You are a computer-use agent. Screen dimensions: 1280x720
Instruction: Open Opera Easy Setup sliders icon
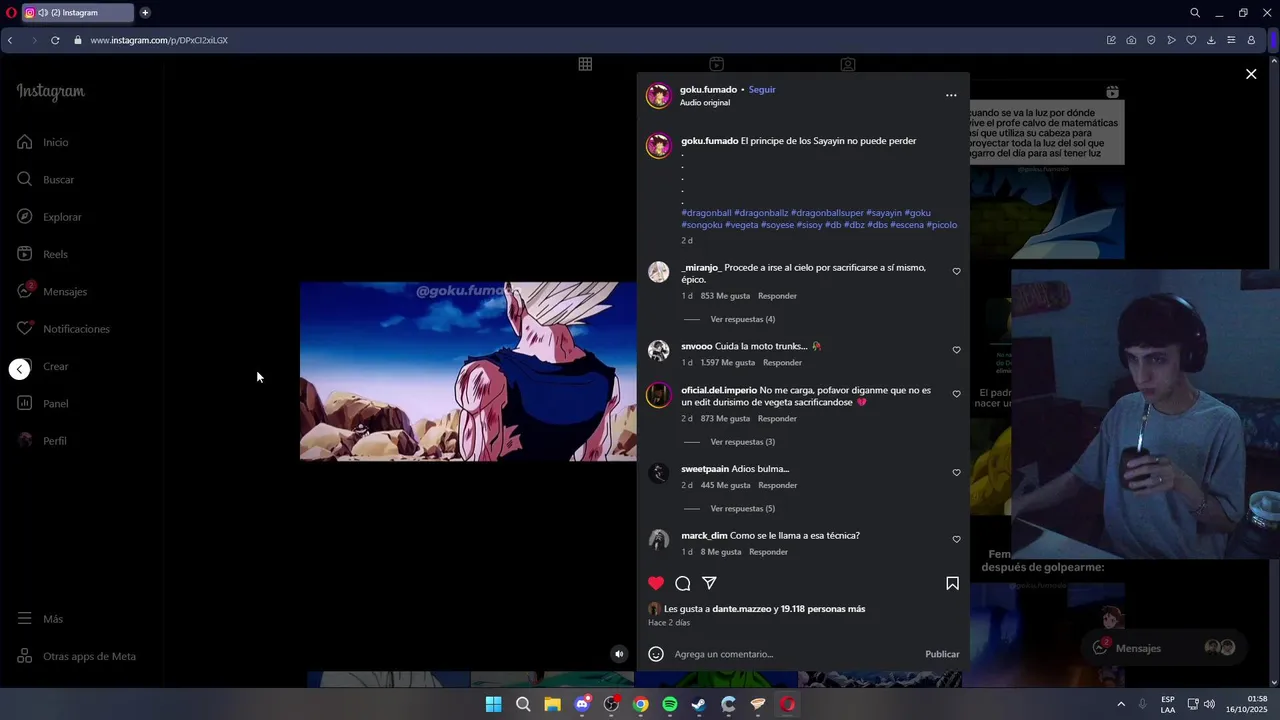click(x=1231, y=40)
